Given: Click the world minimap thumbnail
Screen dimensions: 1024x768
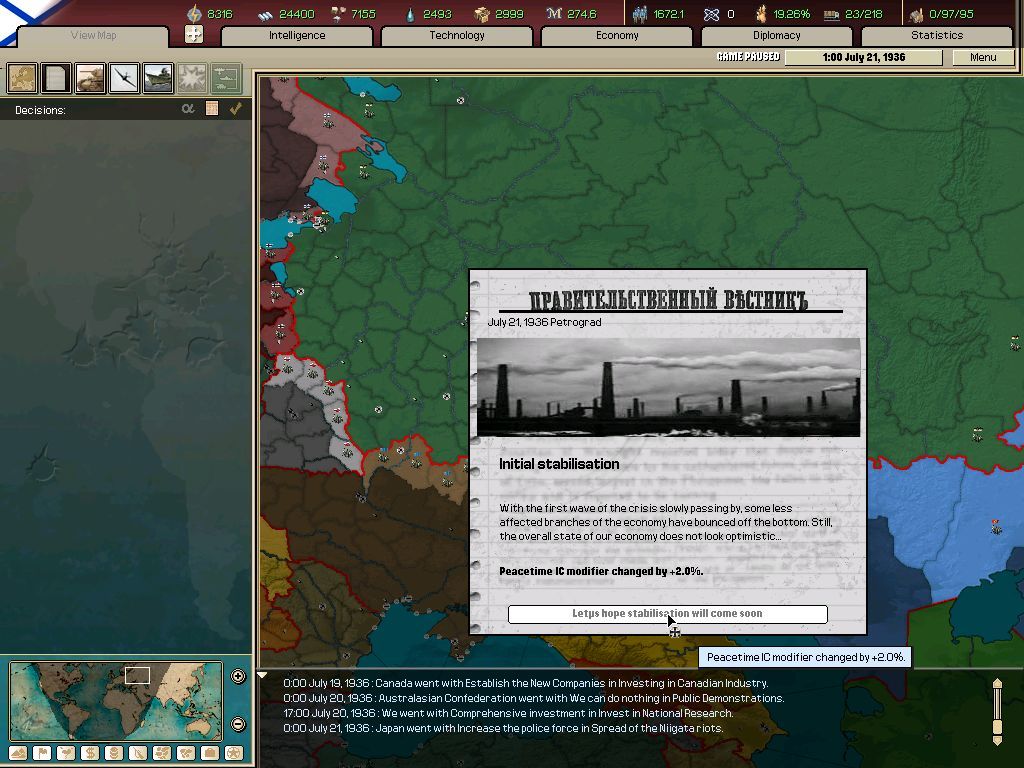Looking at the screenshot, I should pos(116,701).
